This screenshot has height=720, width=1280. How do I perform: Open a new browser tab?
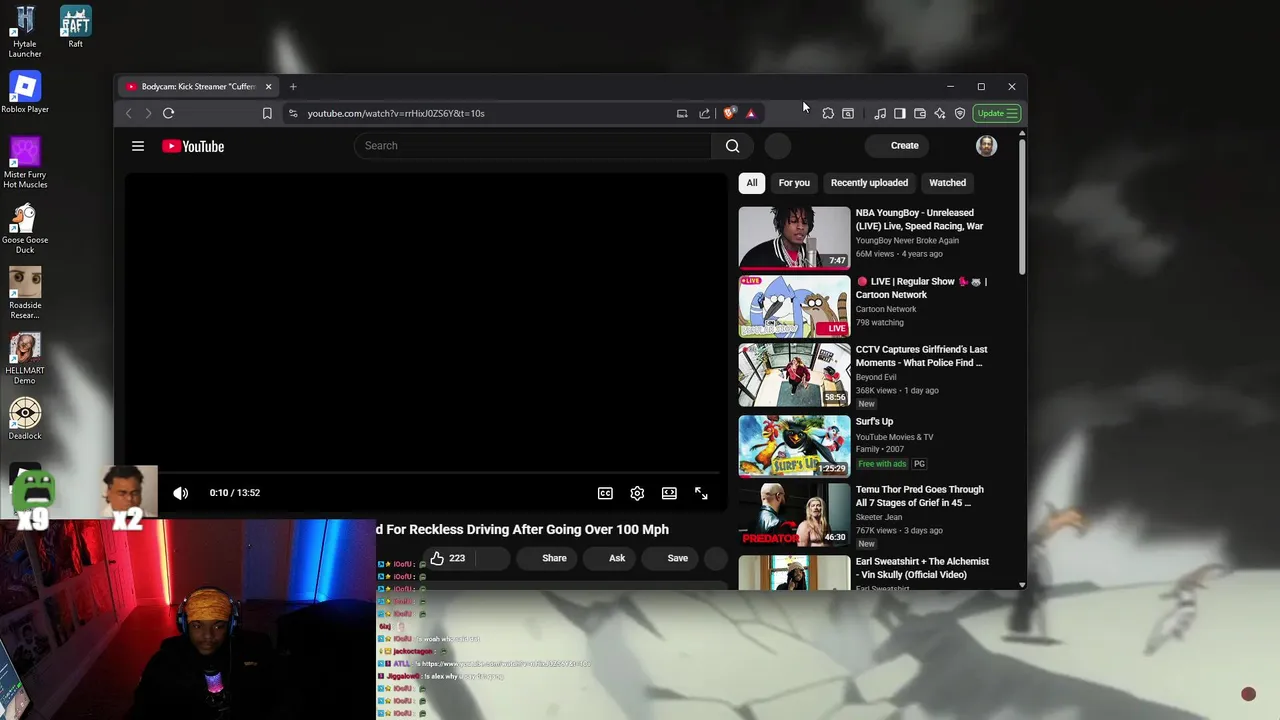[x=293, y=87]
